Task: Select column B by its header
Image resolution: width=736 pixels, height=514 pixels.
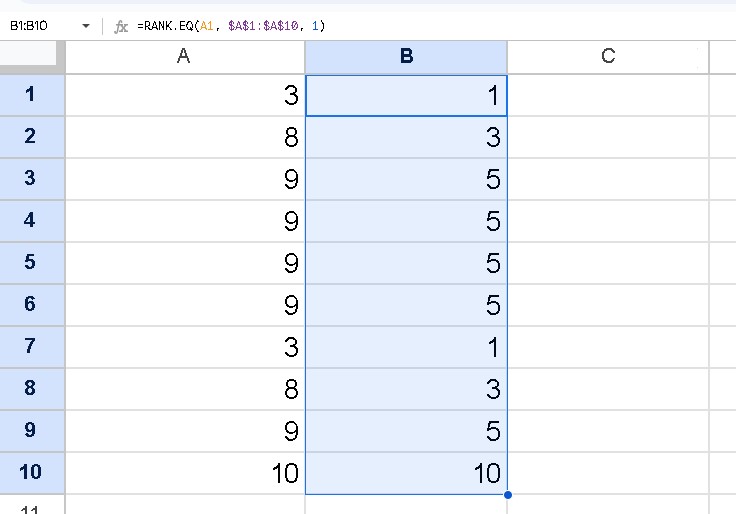Action: [x=406, y=57]
